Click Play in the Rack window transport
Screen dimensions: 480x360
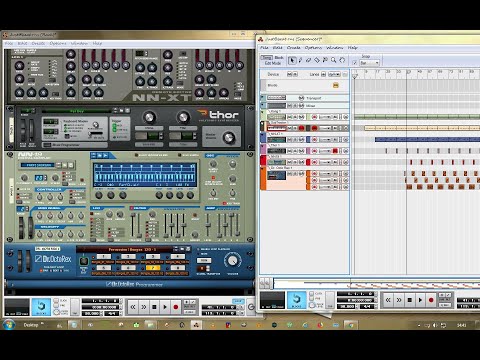point(165,307)
